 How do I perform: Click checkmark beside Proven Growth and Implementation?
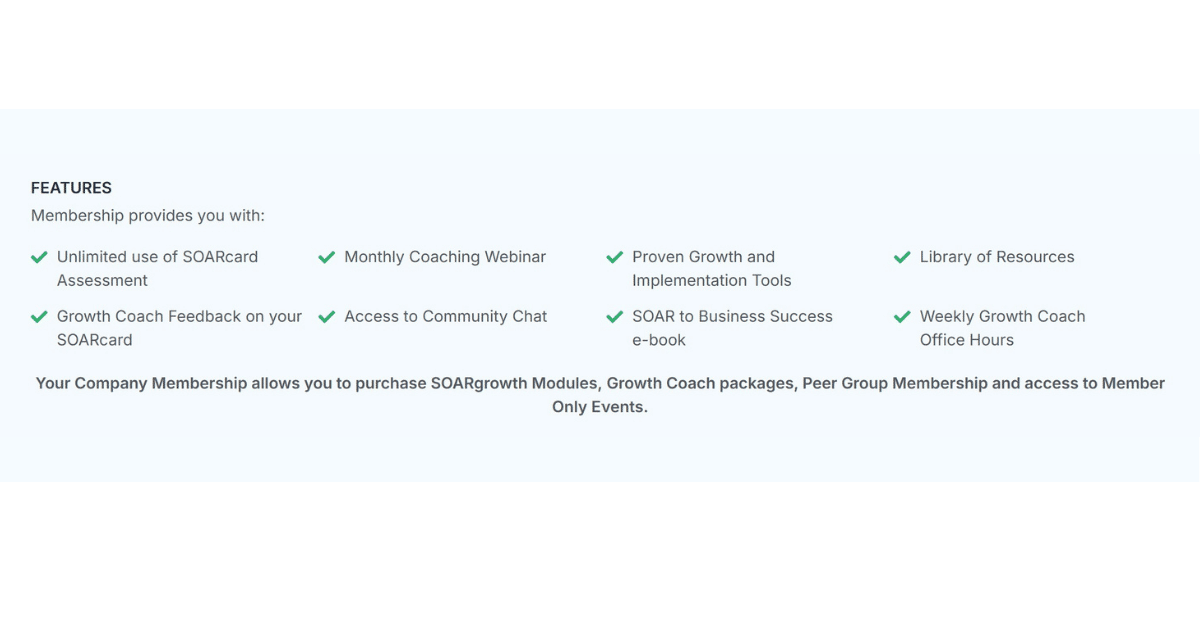pos(615,257)
